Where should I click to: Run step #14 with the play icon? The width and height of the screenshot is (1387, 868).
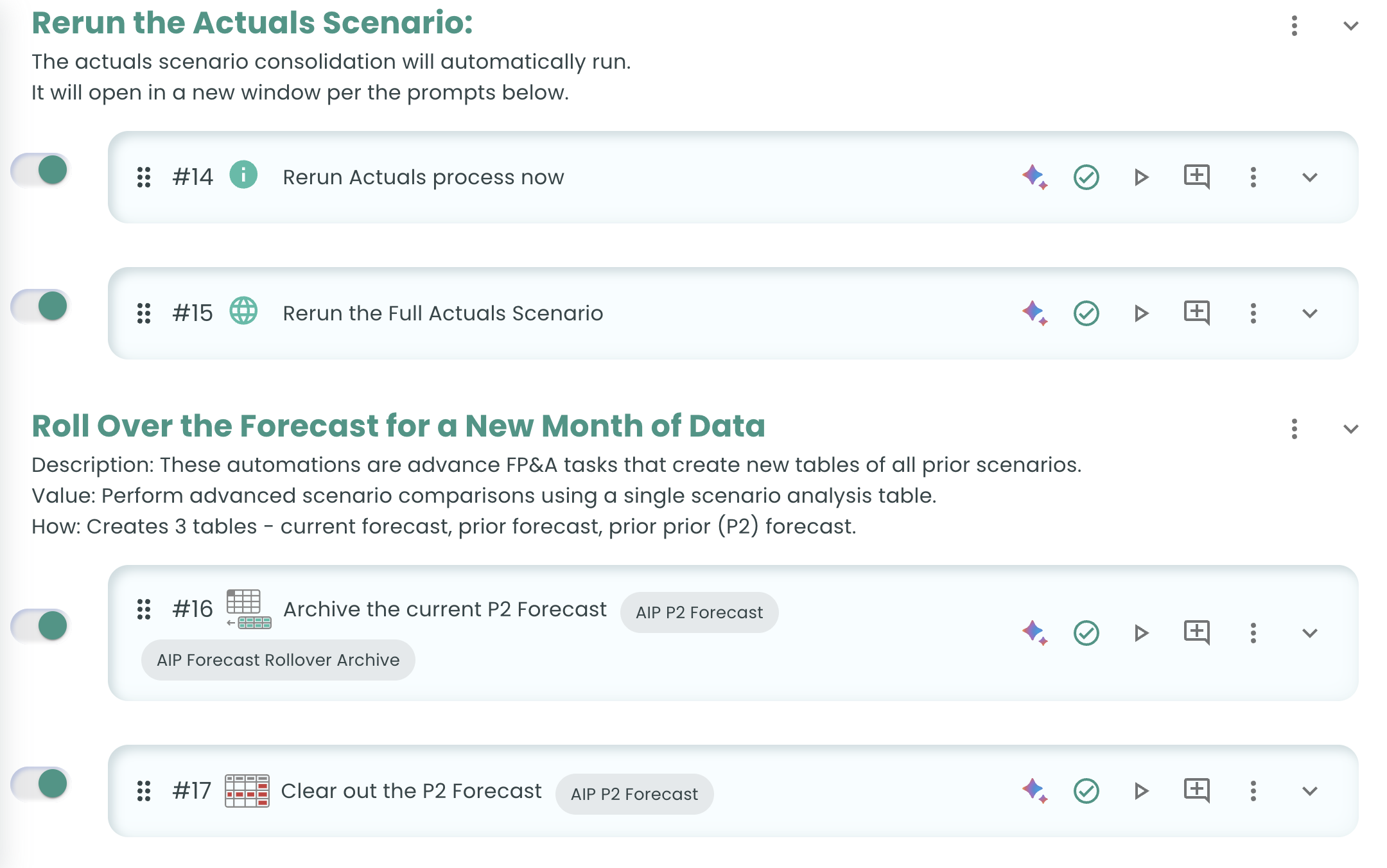1141,177
